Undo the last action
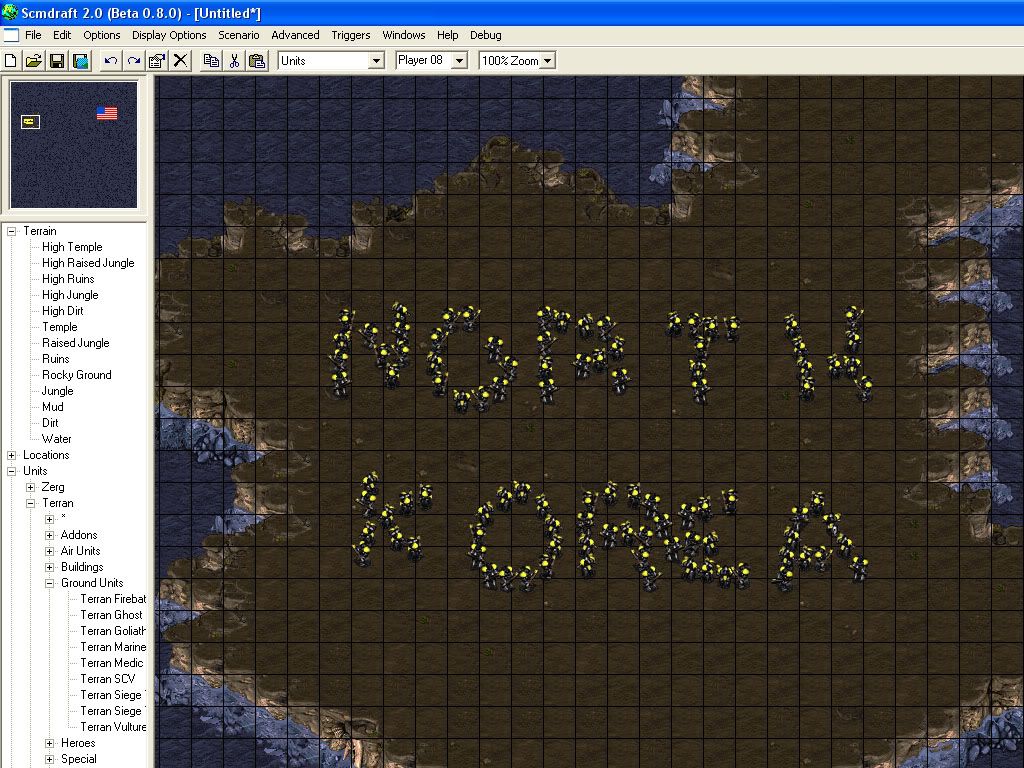This screenshot has width=1024, height=768. pyautogui.click(x=110, y=61)
